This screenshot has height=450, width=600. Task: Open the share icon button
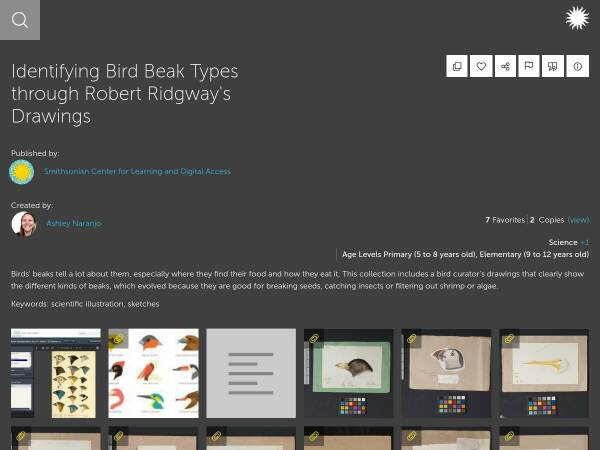pyautogui.click(x=505, y=66)
